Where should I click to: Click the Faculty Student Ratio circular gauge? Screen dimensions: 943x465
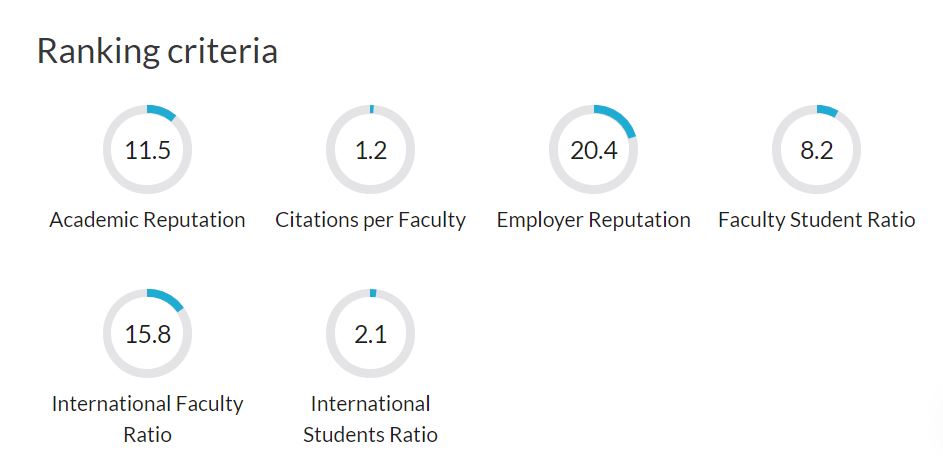tap(817, 149)
